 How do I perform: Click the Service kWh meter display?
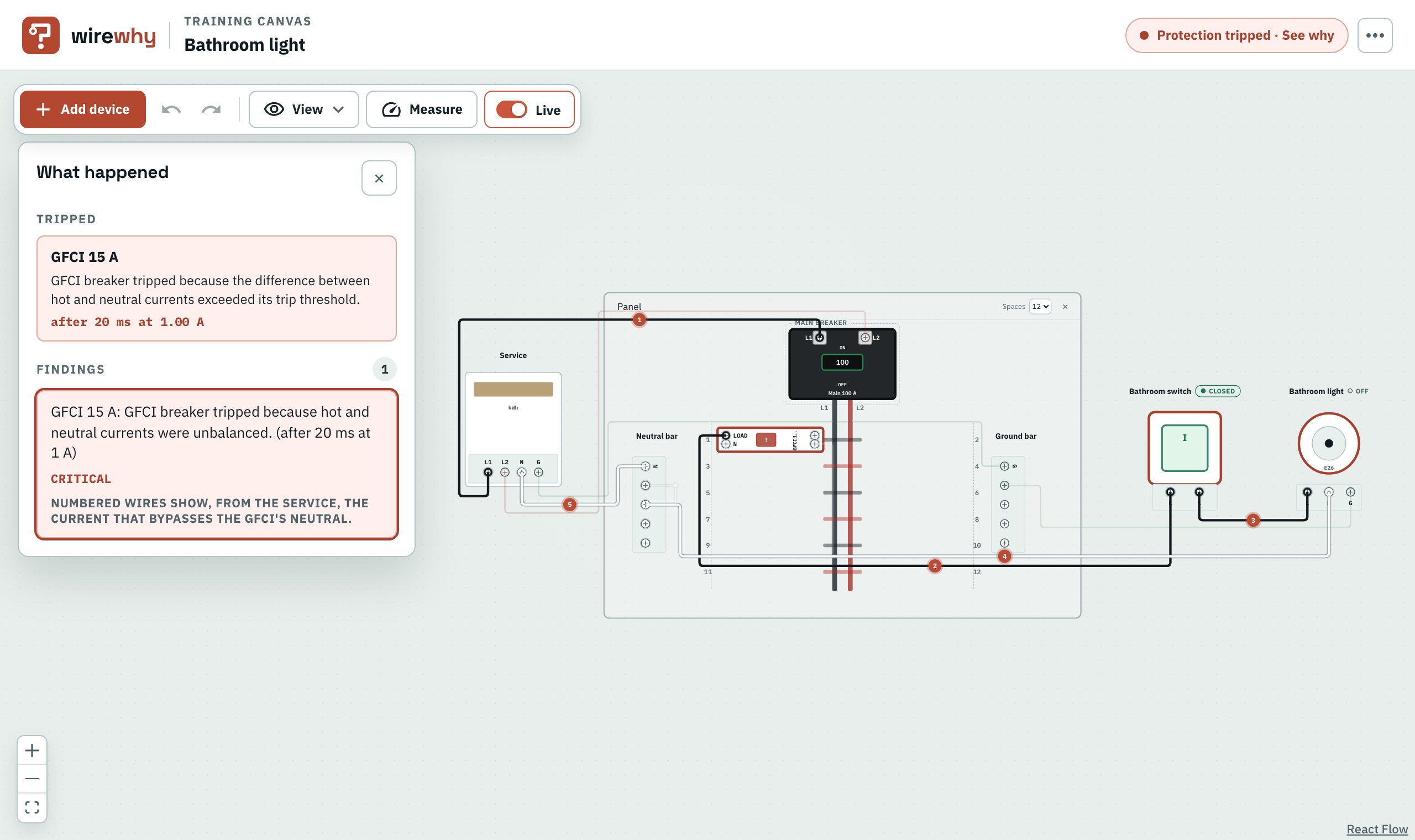[x=513, y=390]
